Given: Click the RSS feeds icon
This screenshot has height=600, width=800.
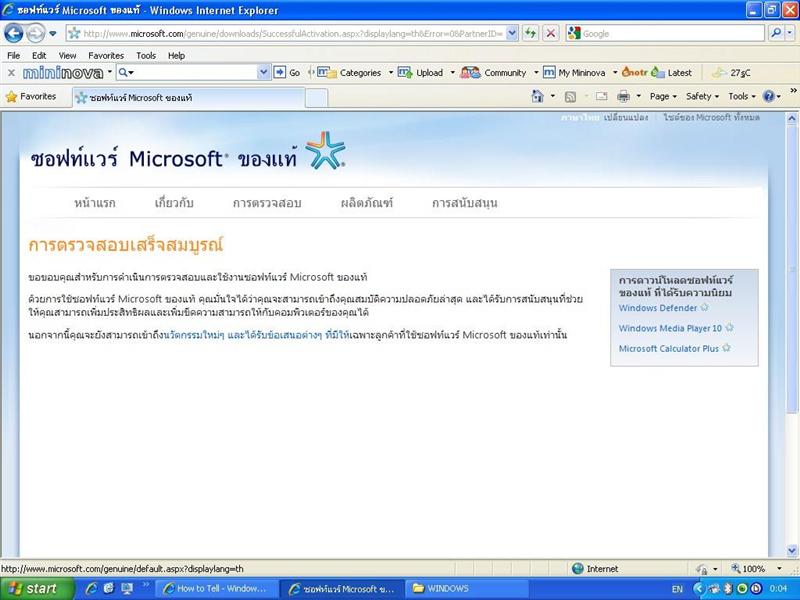Looking at the screenshot, I should coord(570,96).
